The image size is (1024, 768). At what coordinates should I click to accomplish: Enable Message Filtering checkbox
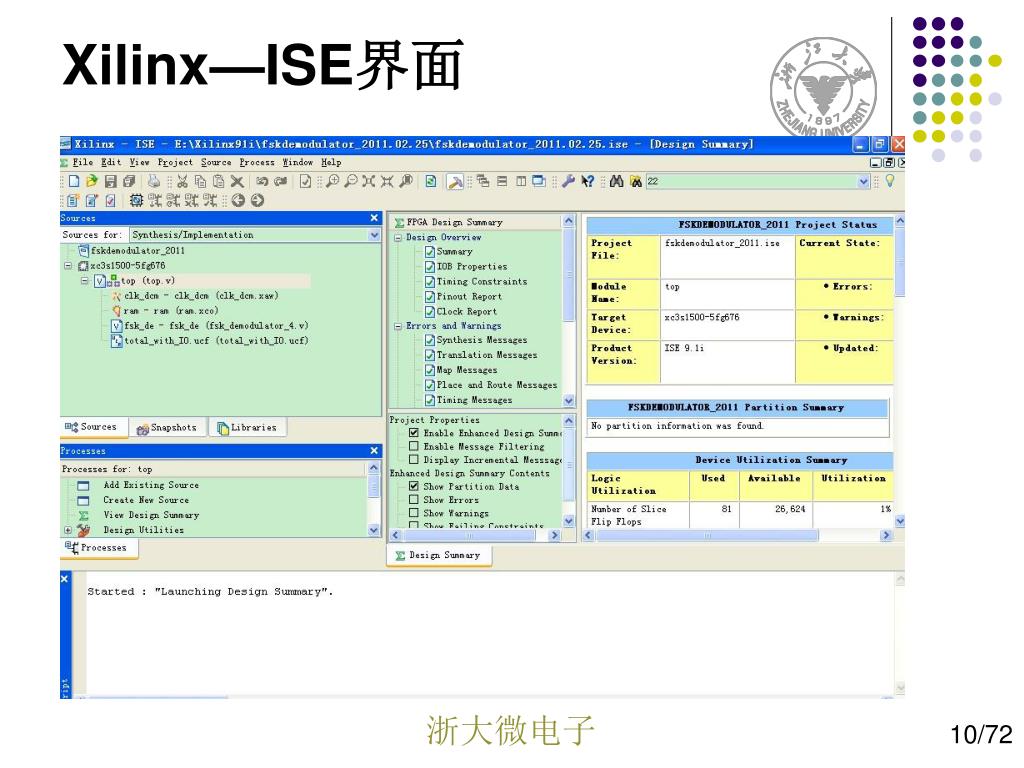[x=413, y=446]
